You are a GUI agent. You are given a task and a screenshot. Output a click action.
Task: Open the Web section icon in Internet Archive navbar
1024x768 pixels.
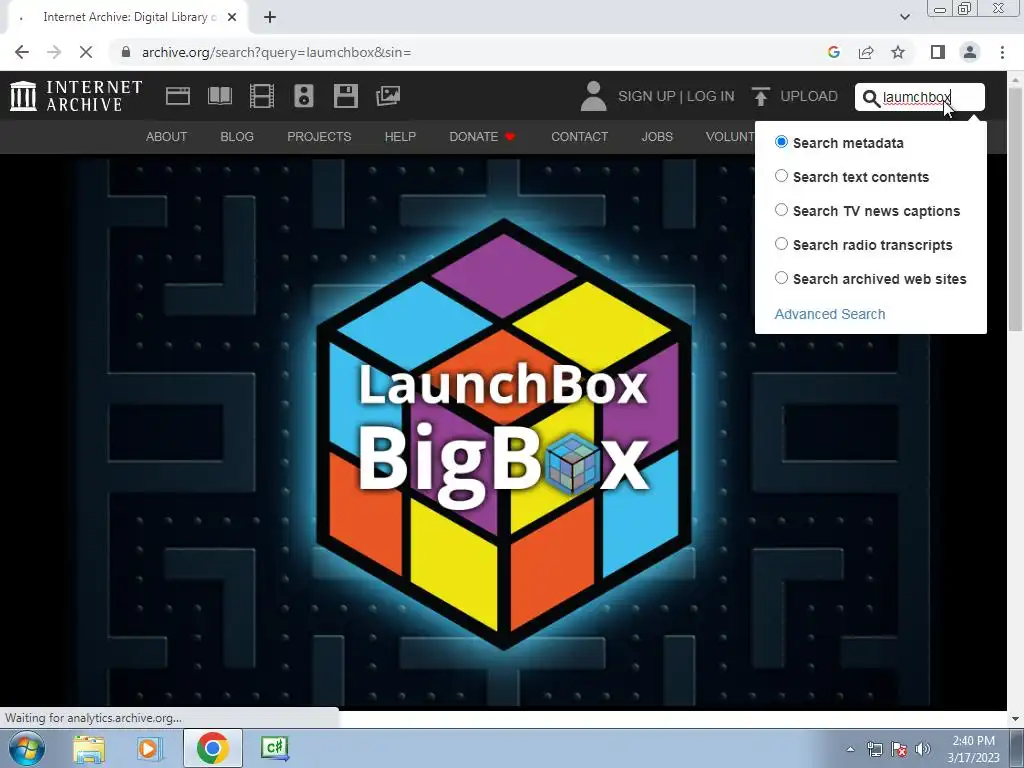178,96
